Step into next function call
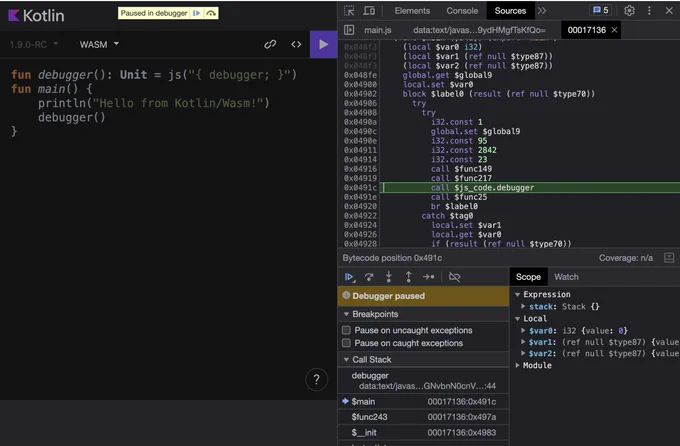The height and width of the screenshot is (446, 680). click(389, 277)
